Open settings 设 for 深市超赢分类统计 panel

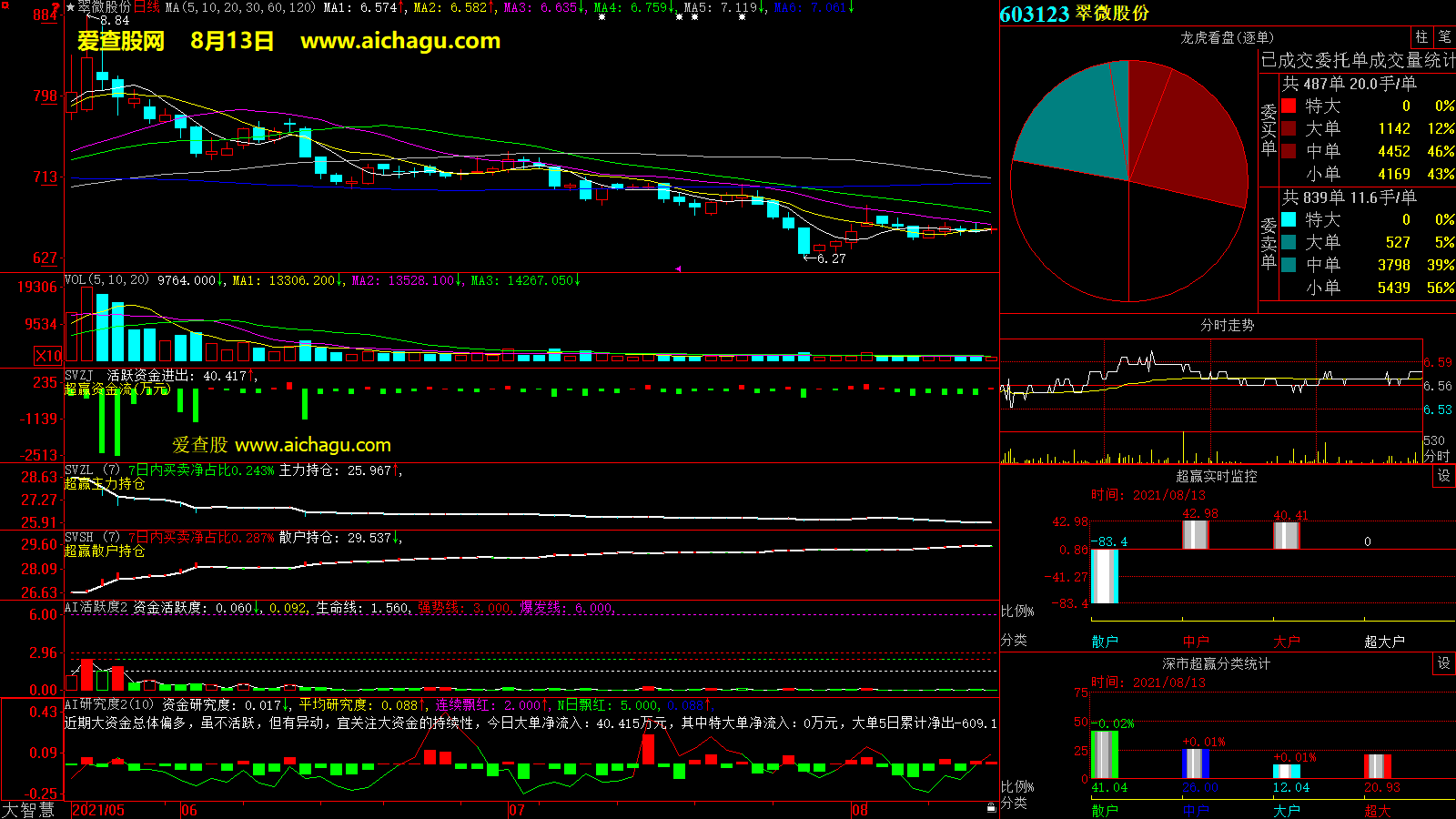[1444, 663]
